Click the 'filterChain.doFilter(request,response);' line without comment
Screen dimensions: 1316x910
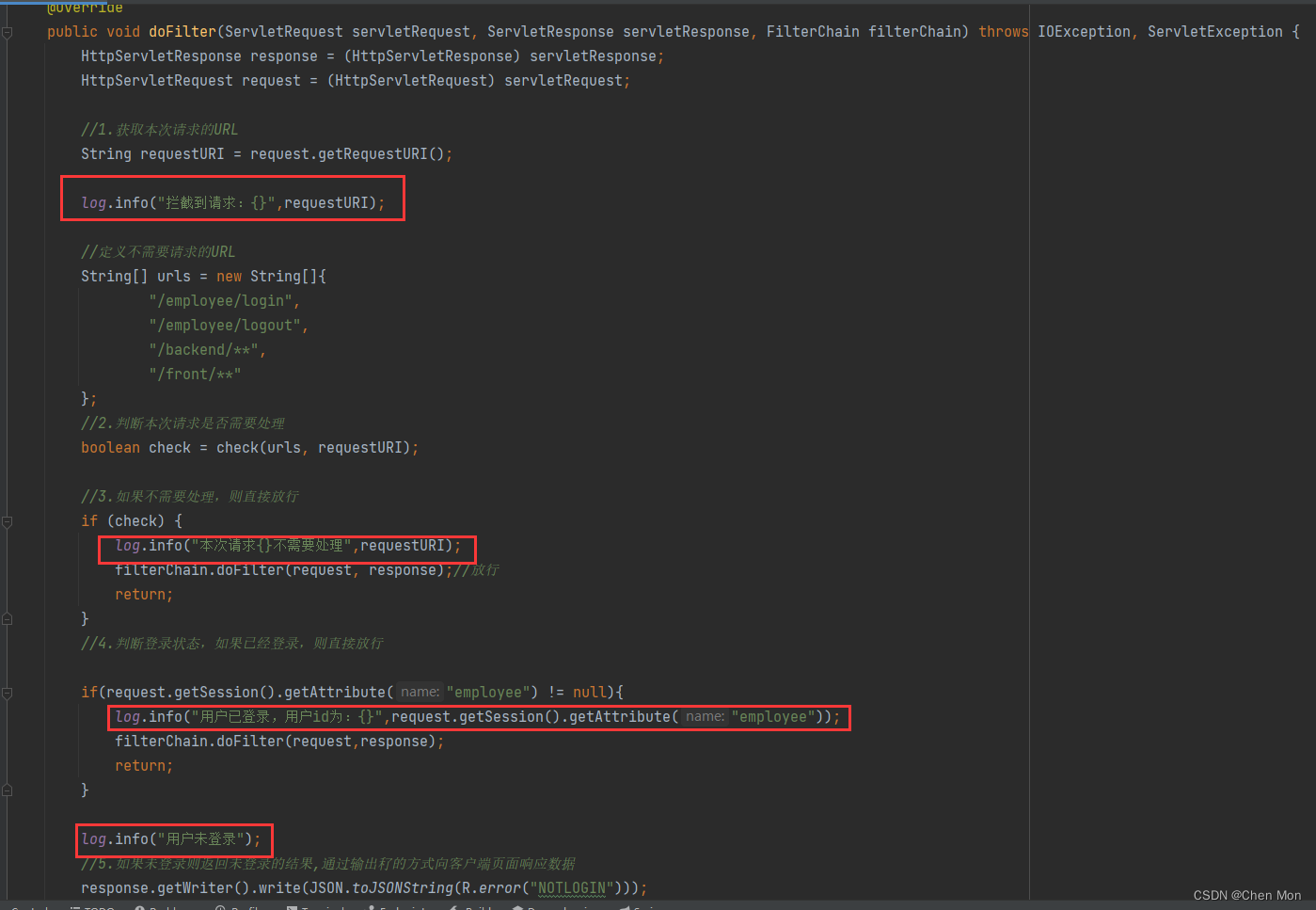click(279, 742)
